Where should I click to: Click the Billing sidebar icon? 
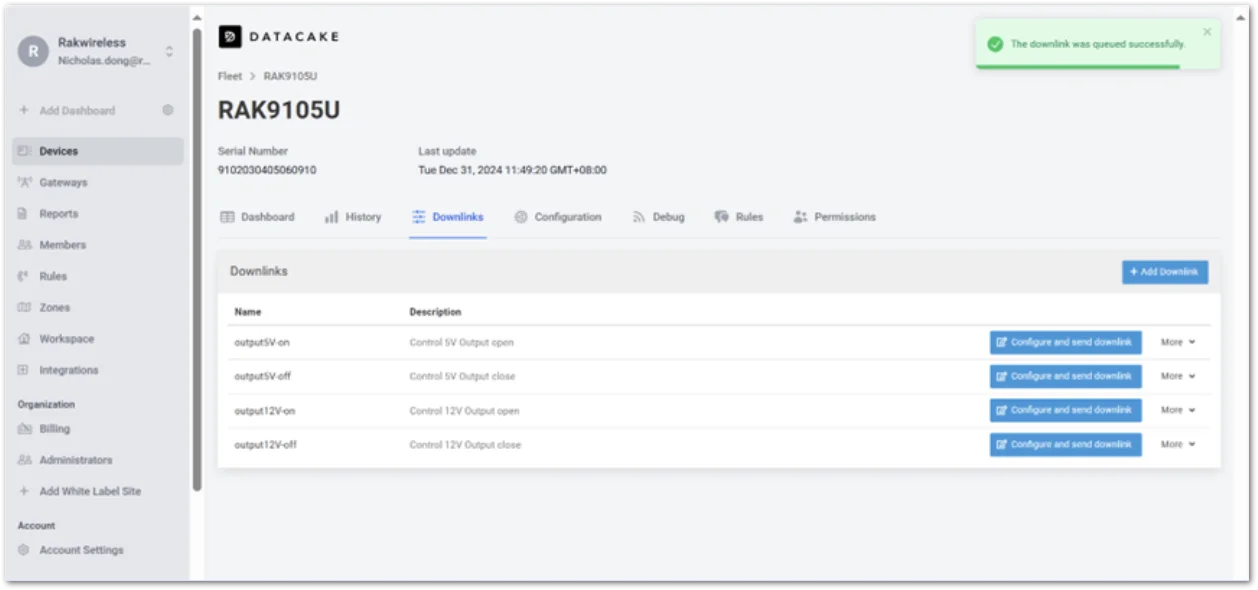(24, 429)
